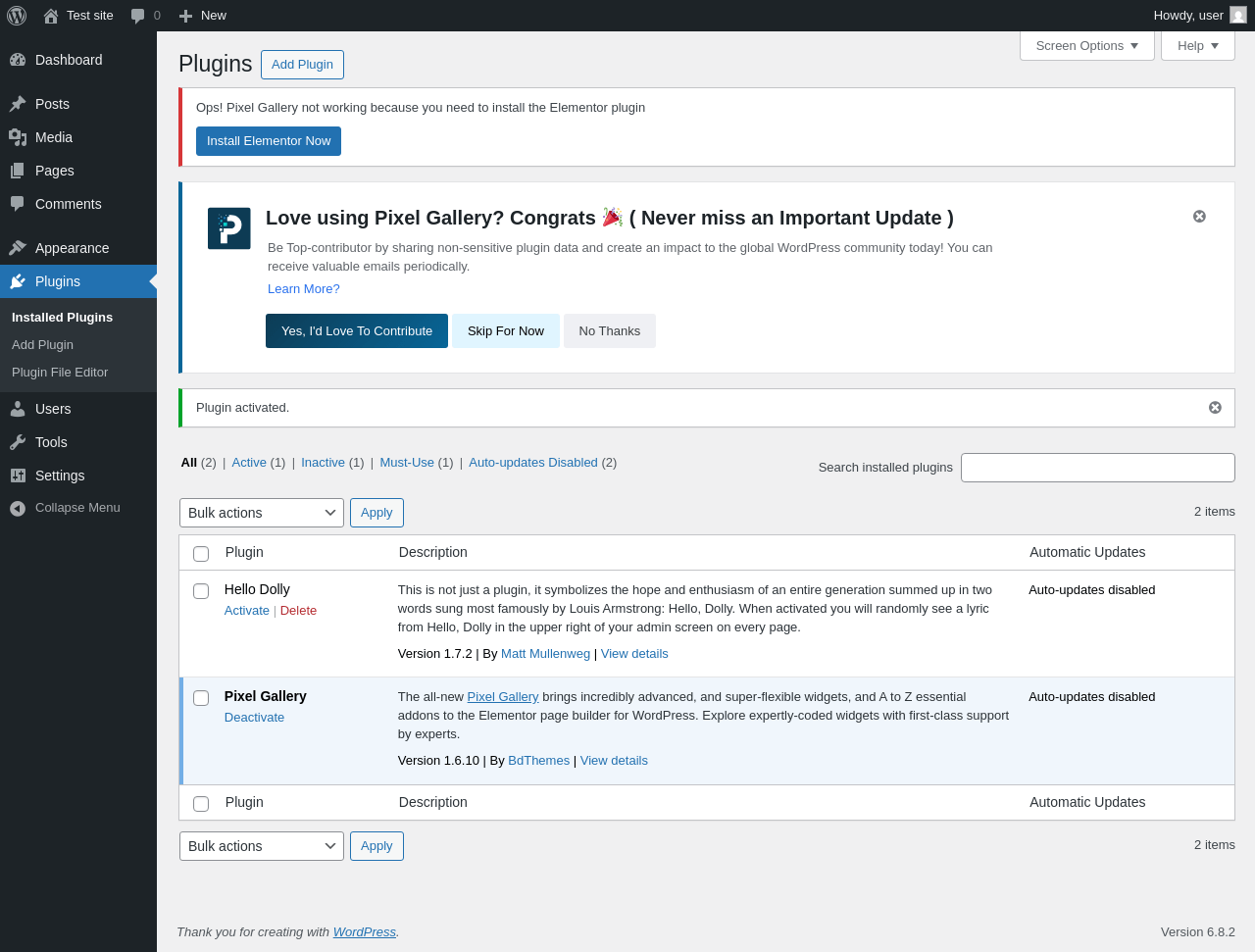The height and width of the screenshot is (952, 1255).
Task: Expand the Screen Options panel
Action: (x=1087, y=46)
